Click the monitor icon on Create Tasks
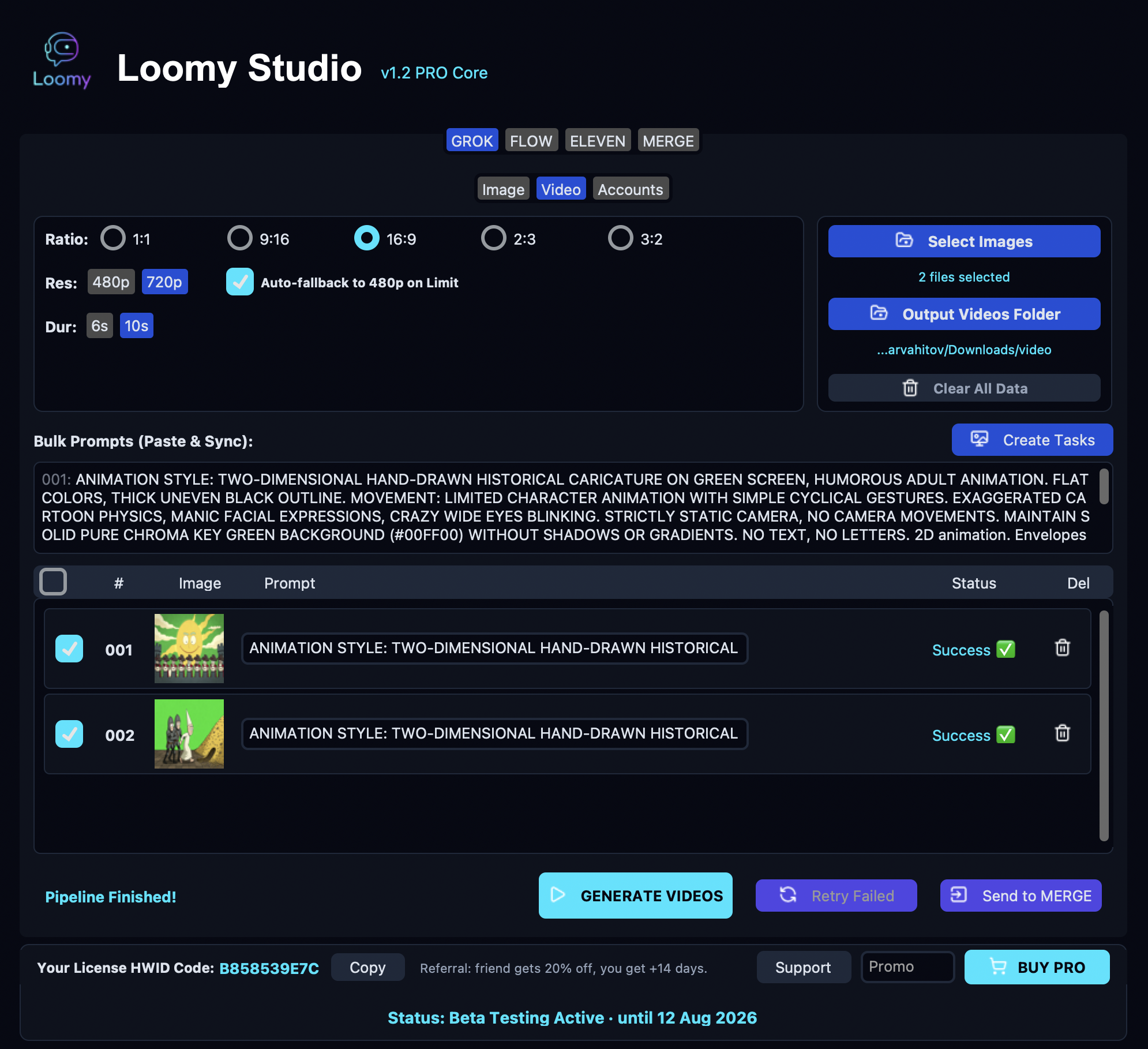Viewport: 1148px width, 1049px height. [x=979, y=439]
